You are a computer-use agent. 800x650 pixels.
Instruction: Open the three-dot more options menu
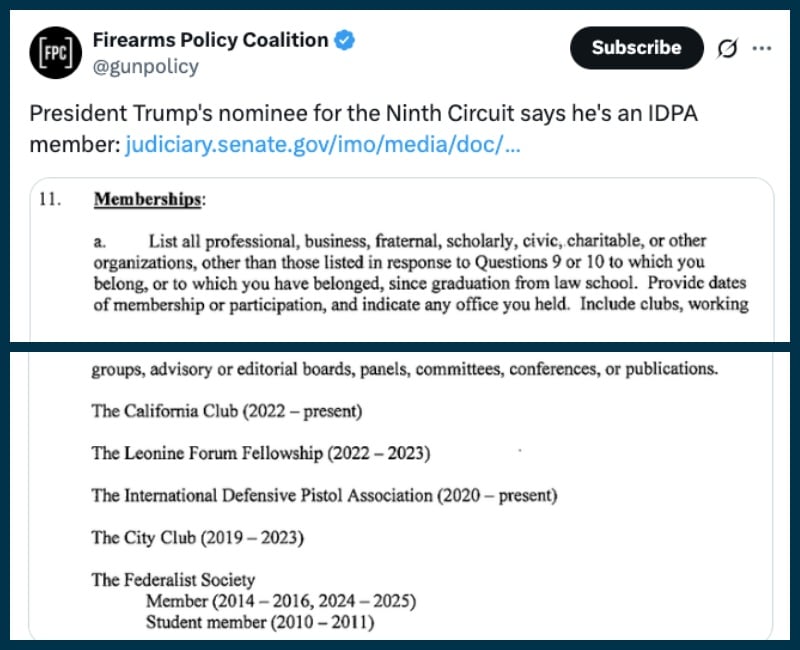(x=762, y=48)
